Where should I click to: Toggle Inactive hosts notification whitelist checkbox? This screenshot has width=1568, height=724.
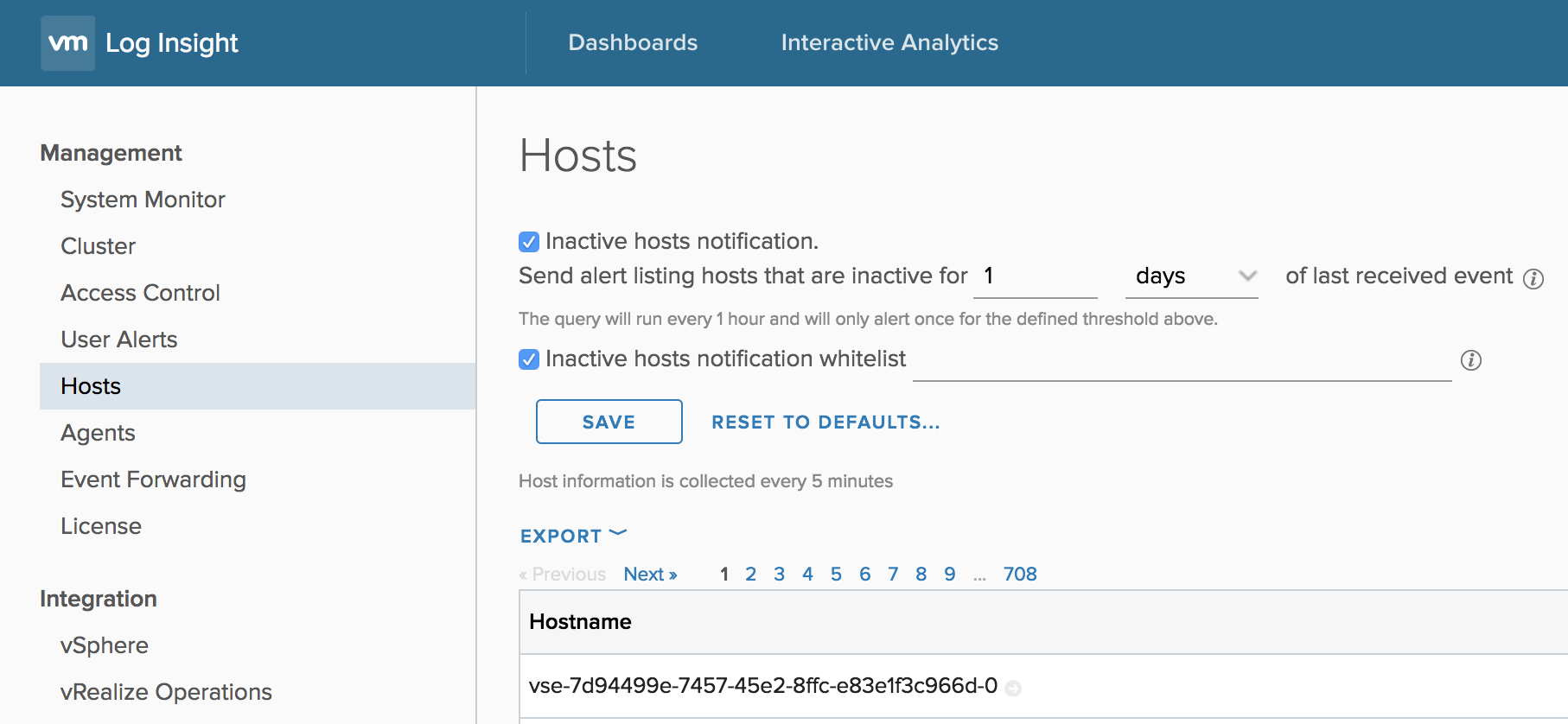[529, 359]
